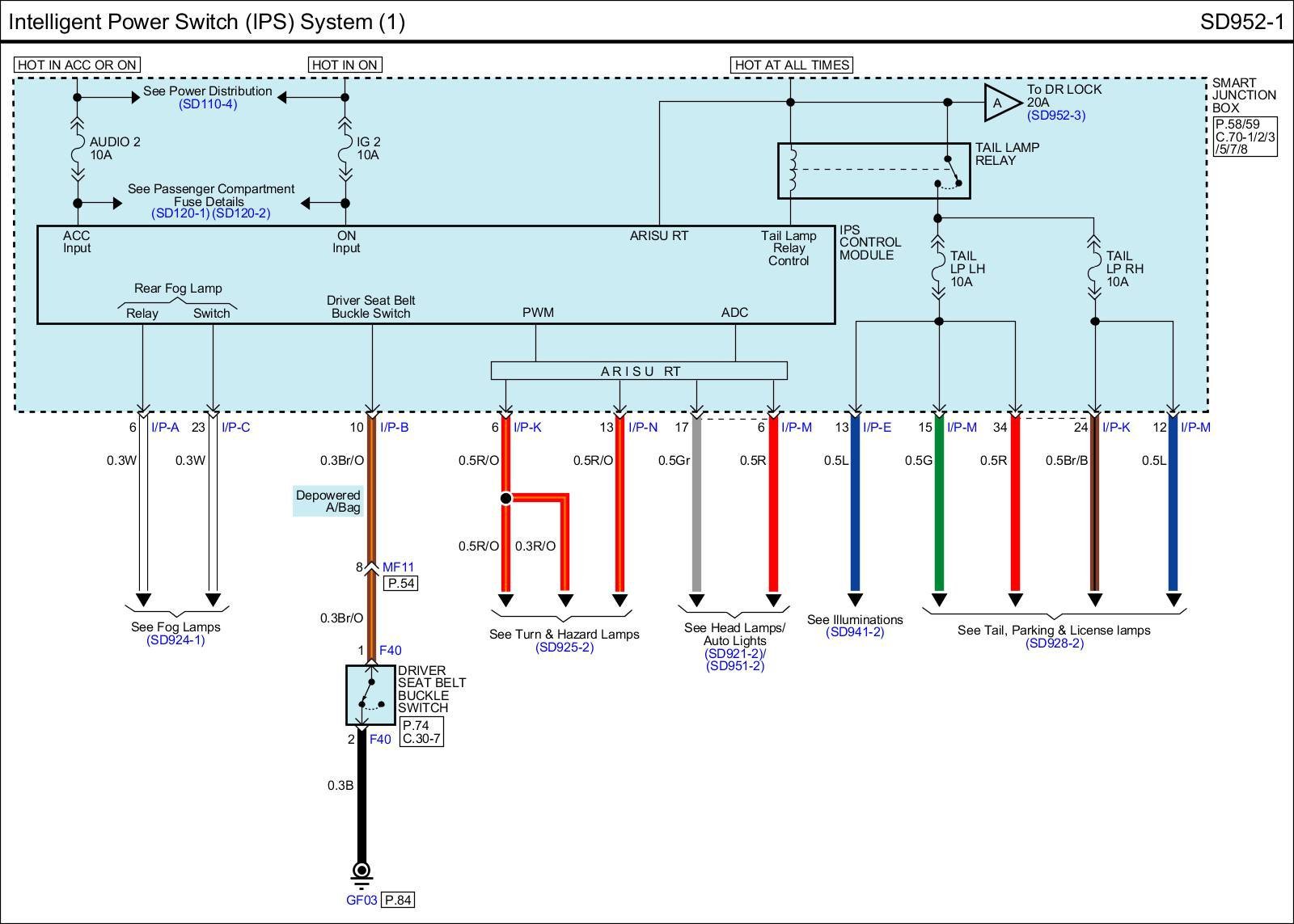Follow the SD952-3 DR lock reference
The width and height of the screenshot is (1294, 924).
1056,116
